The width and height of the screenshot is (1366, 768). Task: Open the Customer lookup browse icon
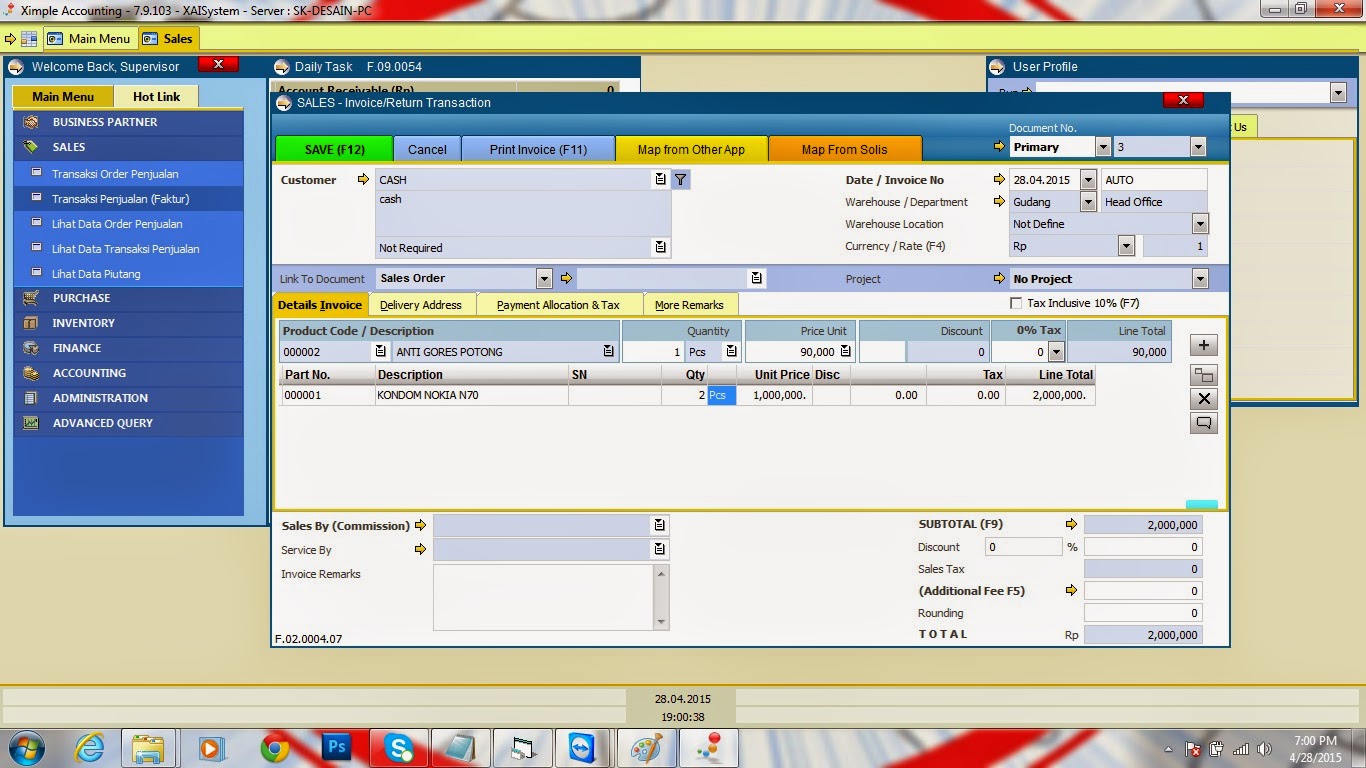(658, 179)
